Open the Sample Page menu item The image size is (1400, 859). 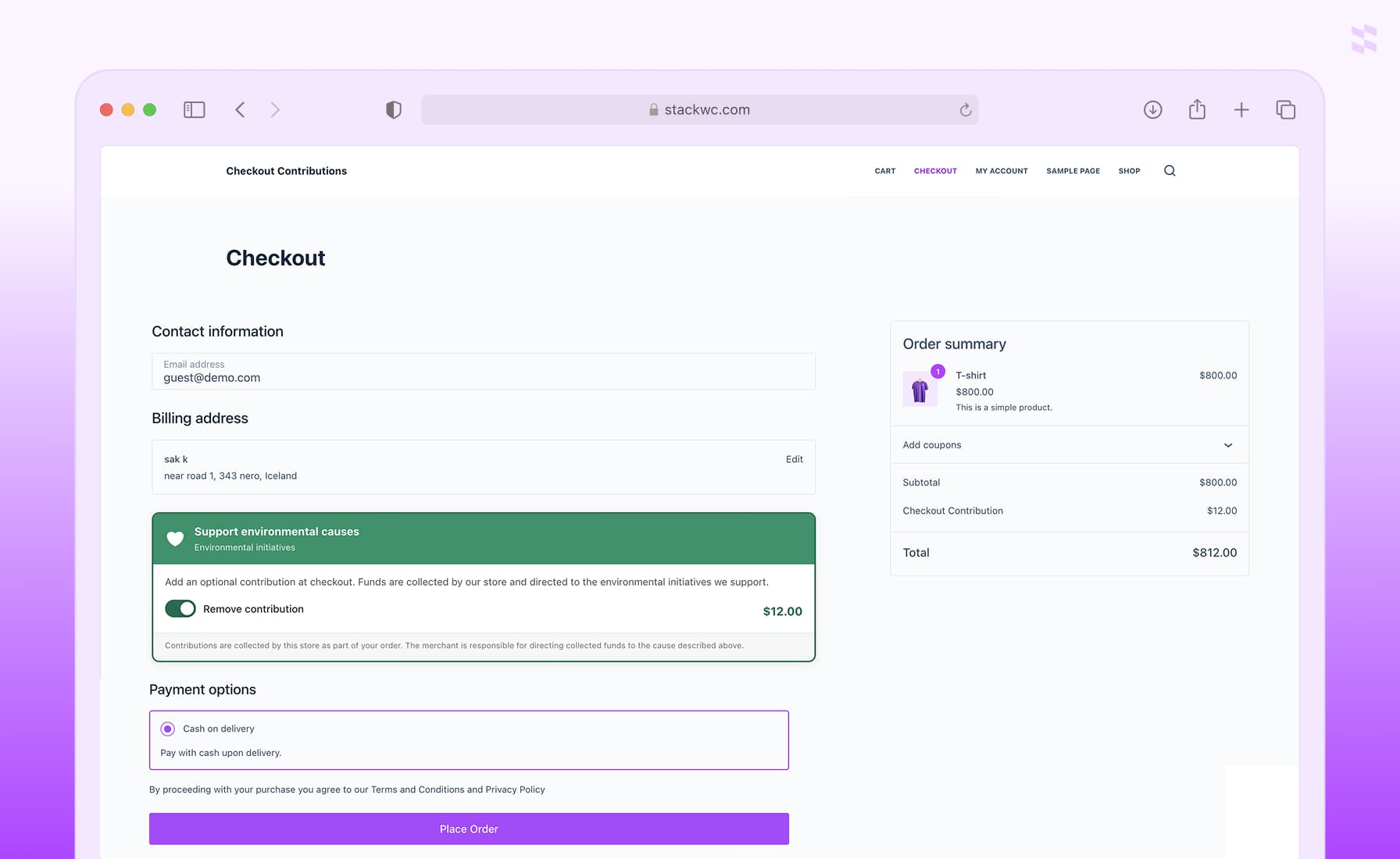pyautogui.click(x=1073, y=171)
